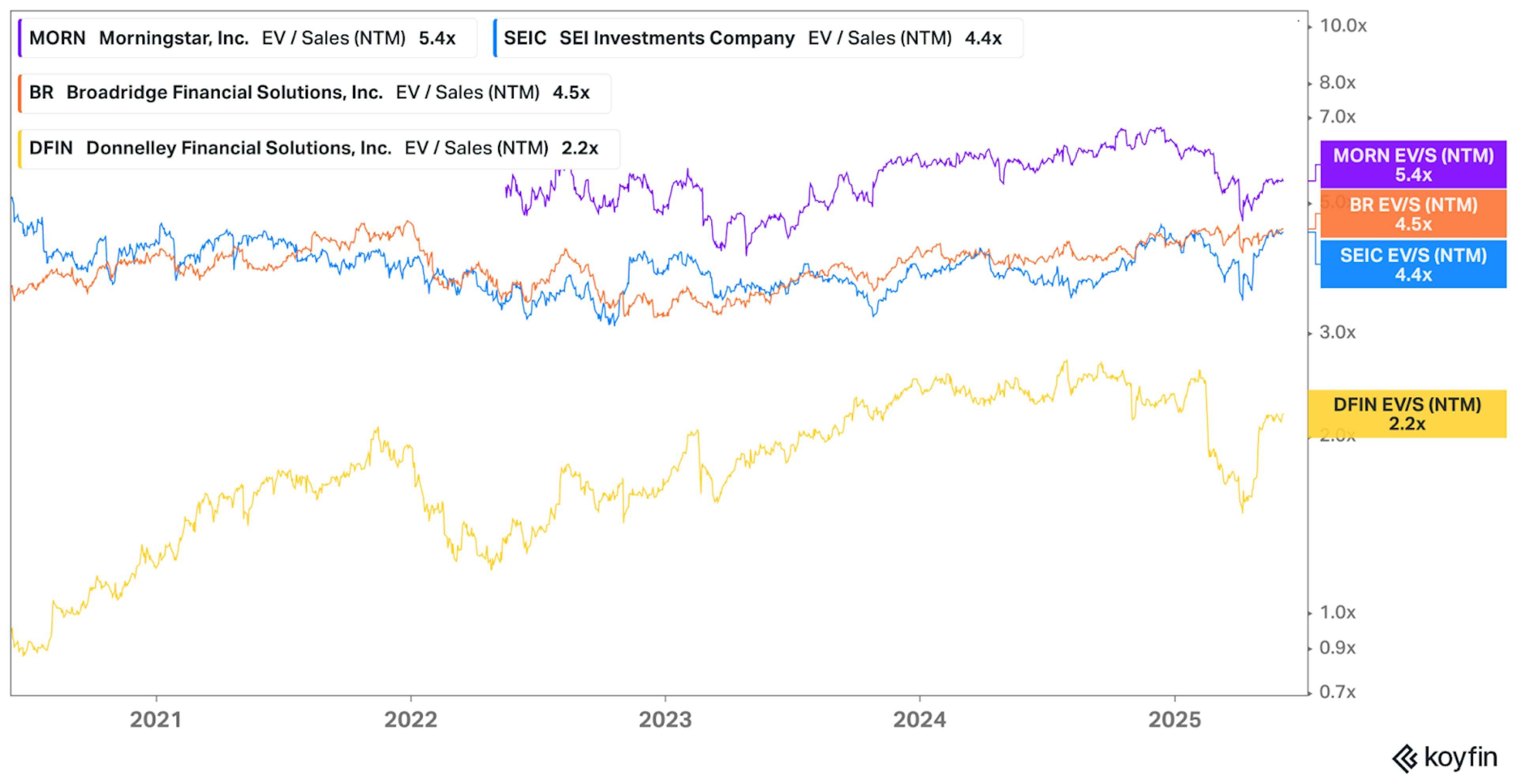Click the 3.0x y-axis label
This screenshot has height=784, width=1517.
(1337, 333)
